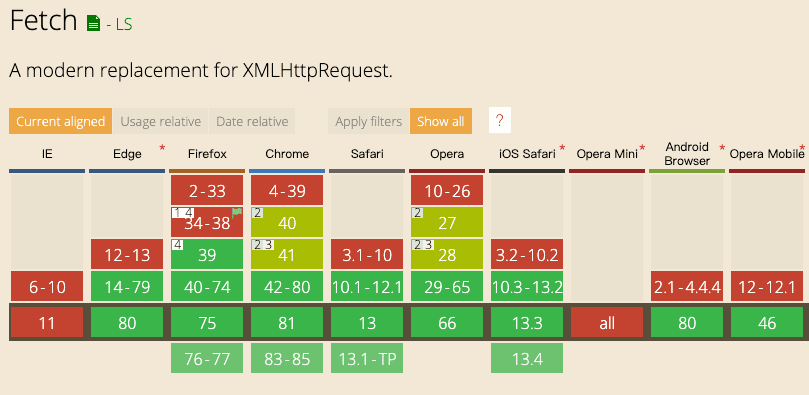Select the IE 11 current version cell
Screen dimensions: 809x395
47,323
